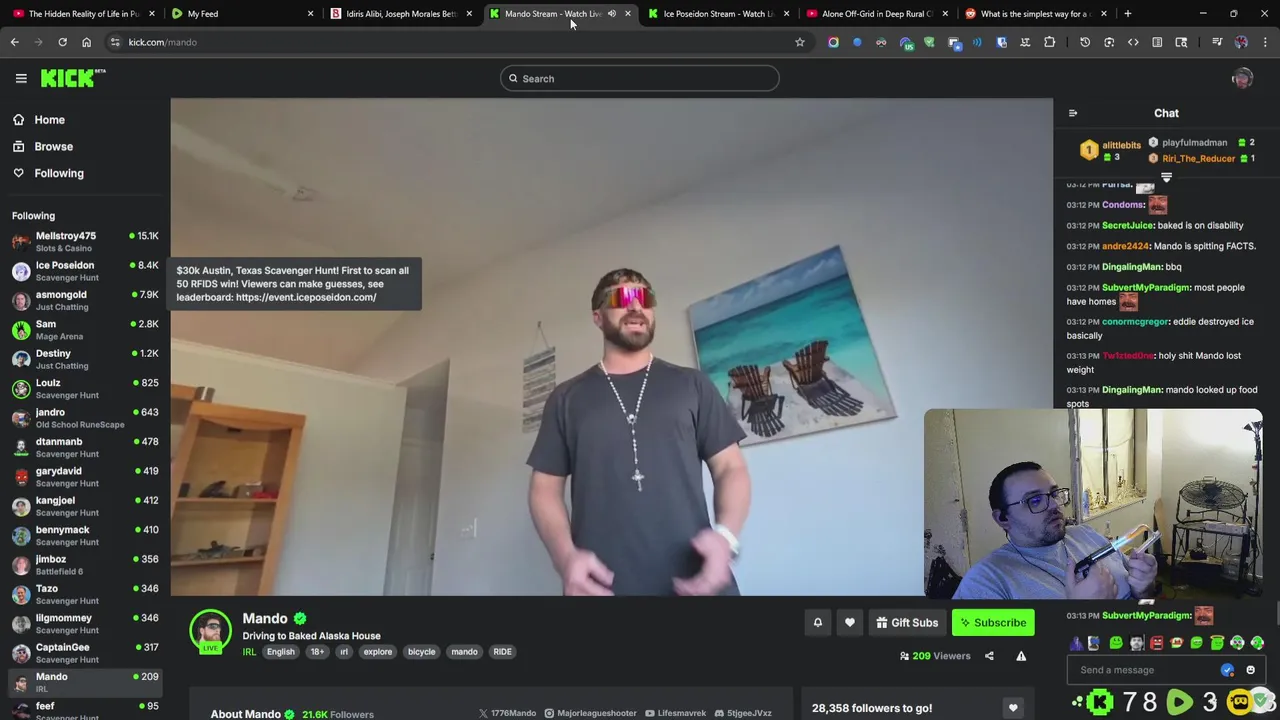Switch to the My Feed browser tab
This screenshot has height=720, width=1280.
click(x=240, y=14)
